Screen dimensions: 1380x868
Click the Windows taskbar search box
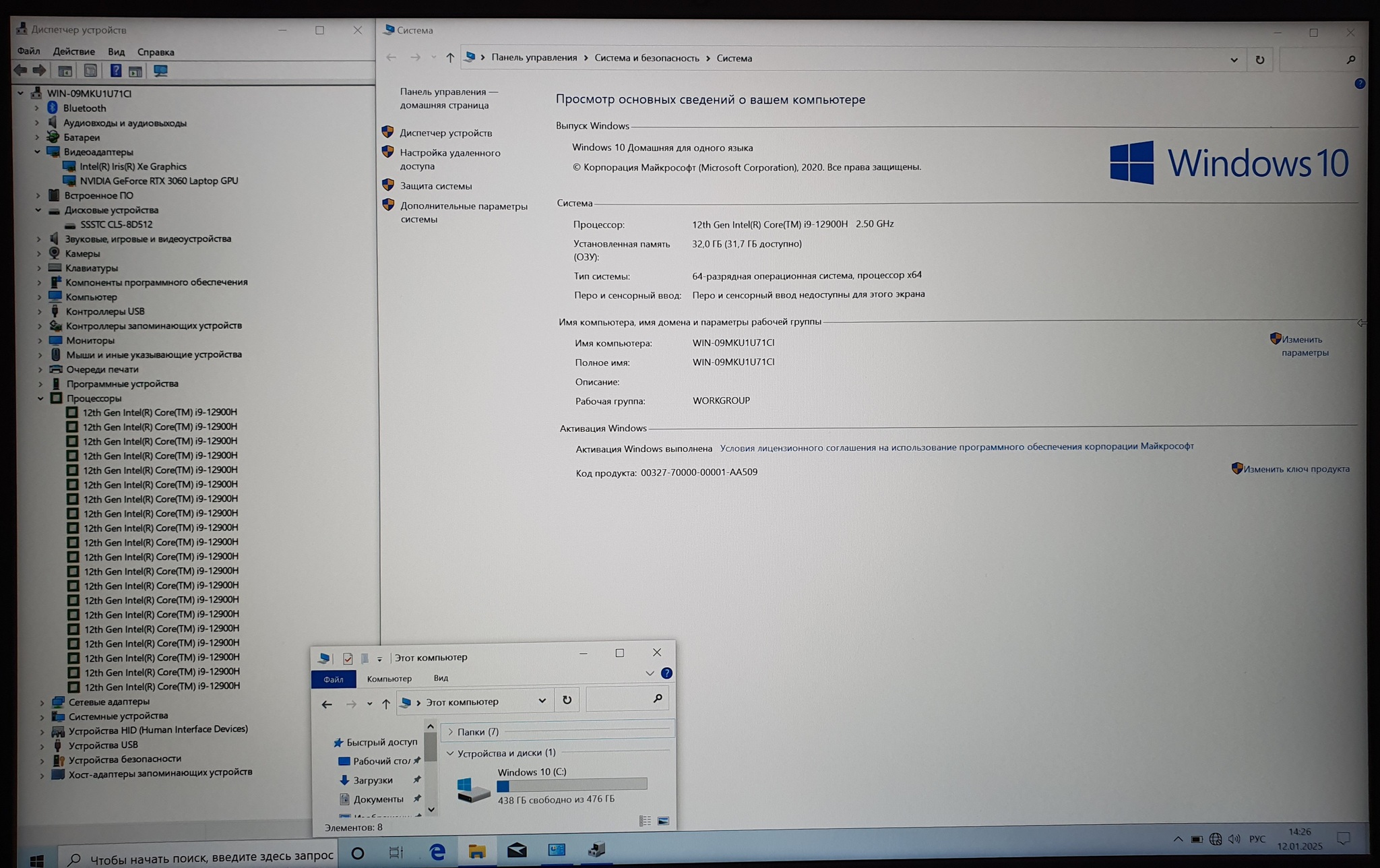202,857
